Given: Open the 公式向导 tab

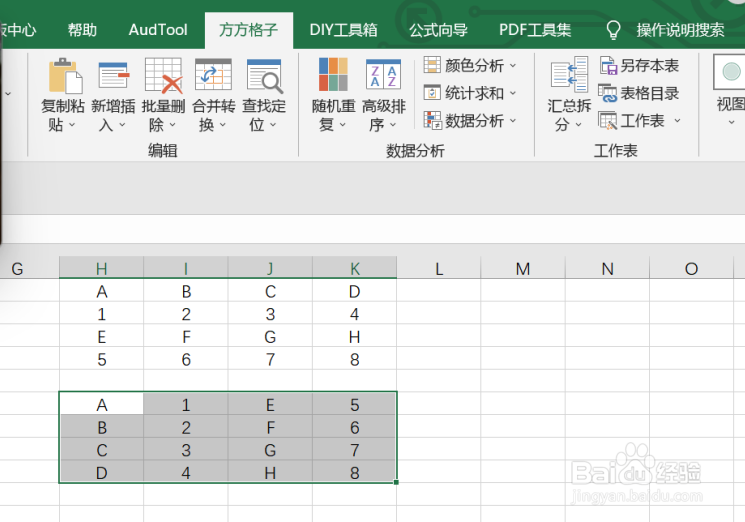Looking at the screenshot, I should [438, 30].
